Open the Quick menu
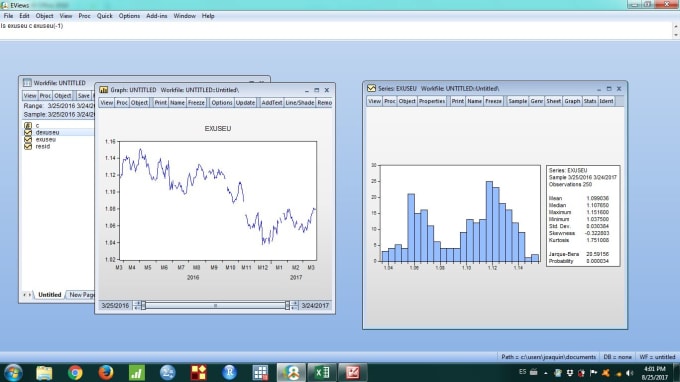This screenshot has width=680, height=382. 105,16
